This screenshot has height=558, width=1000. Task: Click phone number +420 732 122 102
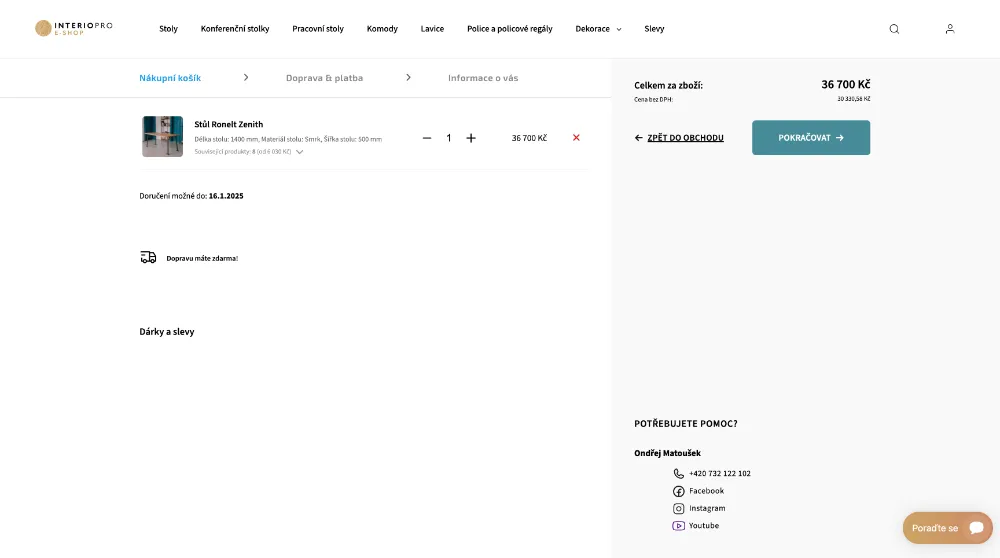719,473
